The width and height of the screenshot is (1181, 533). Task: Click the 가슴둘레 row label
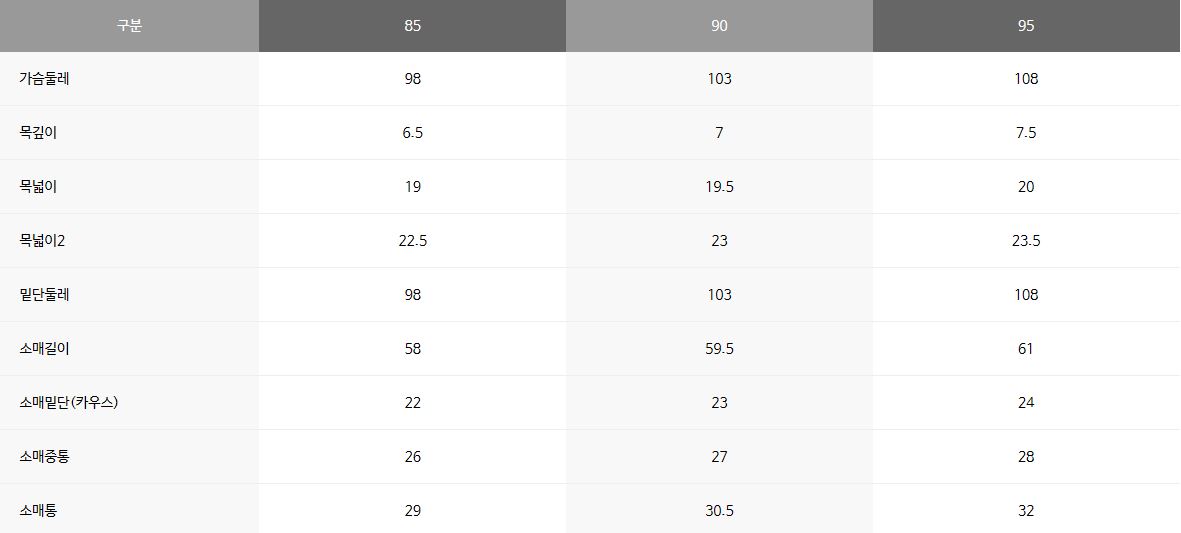[x=44, y=79]
